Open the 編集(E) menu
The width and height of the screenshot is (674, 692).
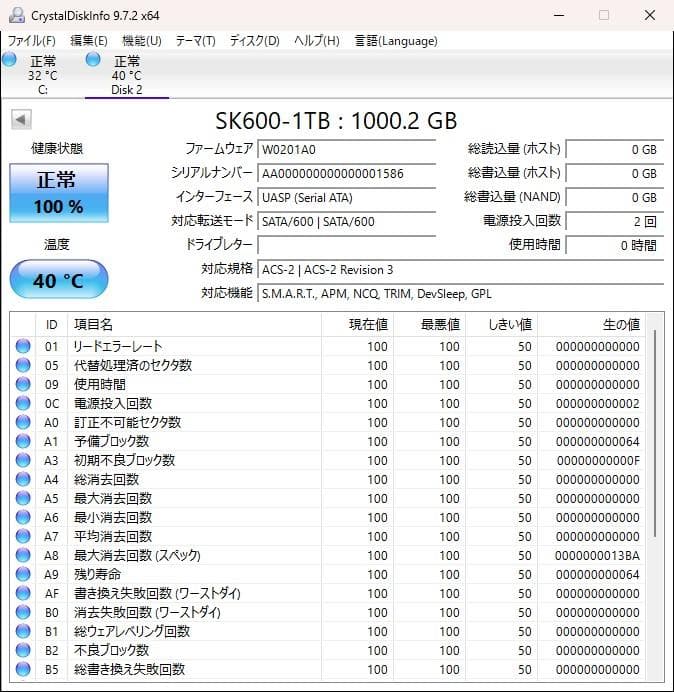(x=89, y=41)
